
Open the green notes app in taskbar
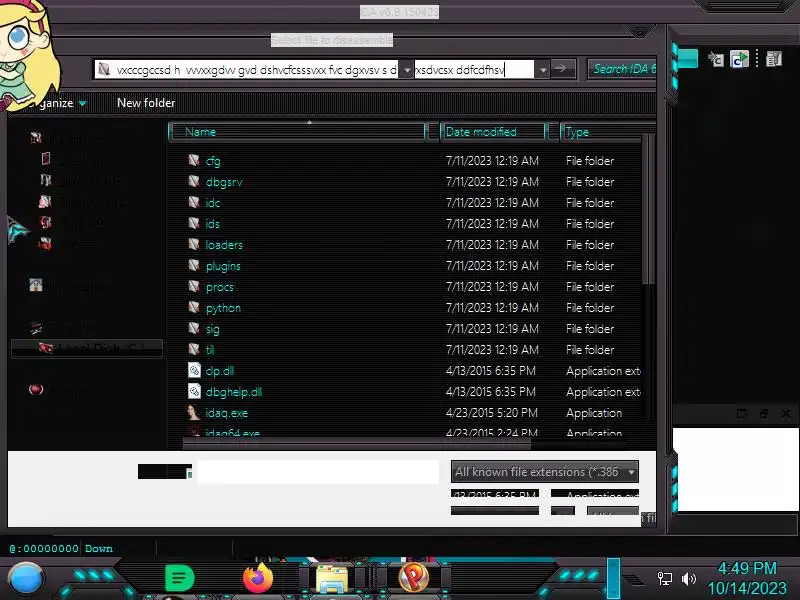pyautogui.click(x=180, y=579)
